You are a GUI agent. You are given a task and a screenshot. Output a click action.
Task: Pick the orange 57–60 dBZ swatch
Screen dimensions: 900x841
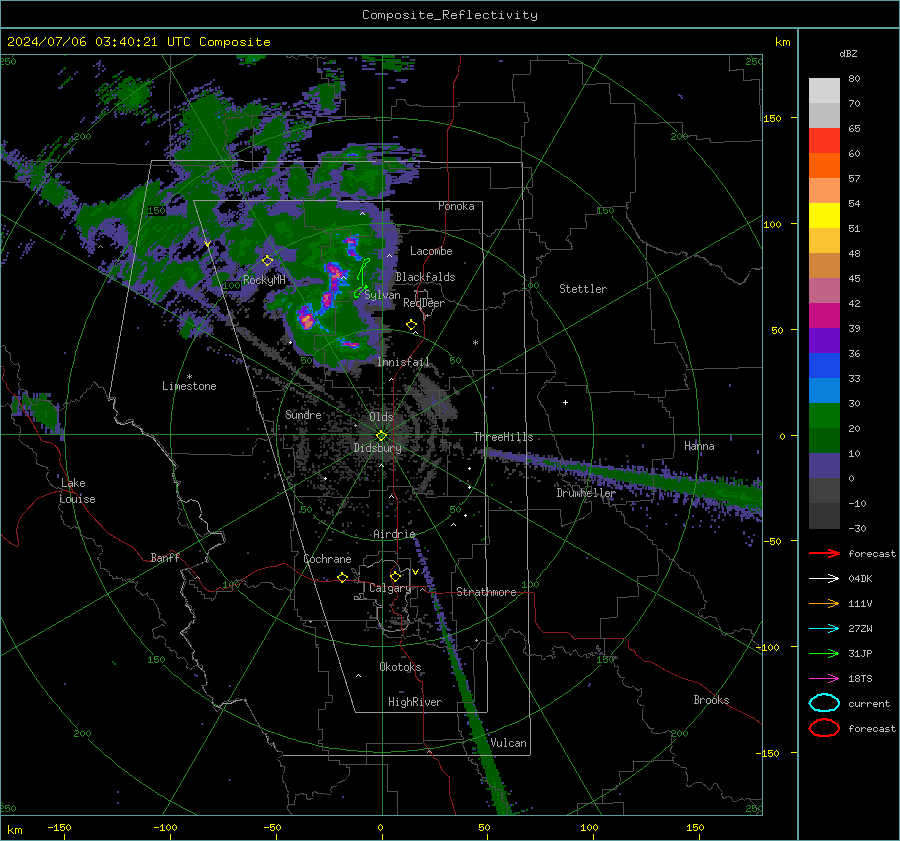[824, 165]
